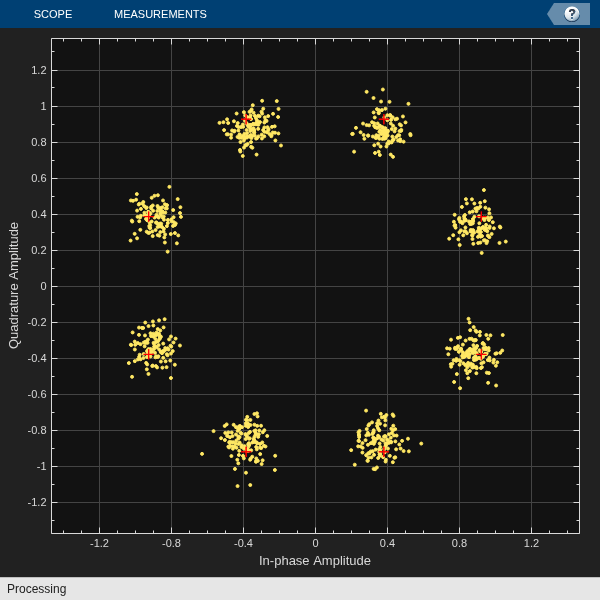Viewport: 600px width, 600px height.
Task: Select red reference marker near I=-0.92, Q=0.38
Action: pos(148,217)
